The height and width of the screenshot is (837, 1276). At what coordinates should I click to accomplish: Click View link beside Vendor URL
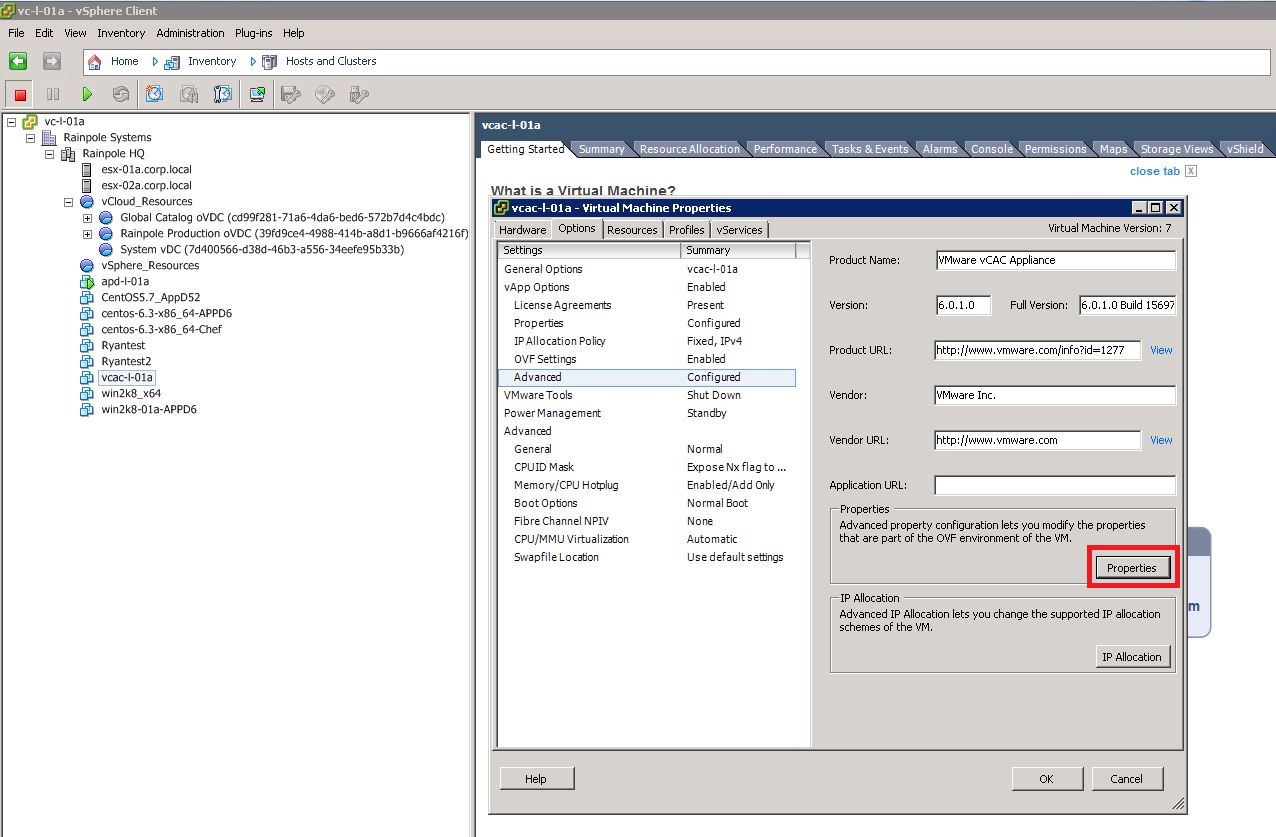click(x=1161, y=440)
